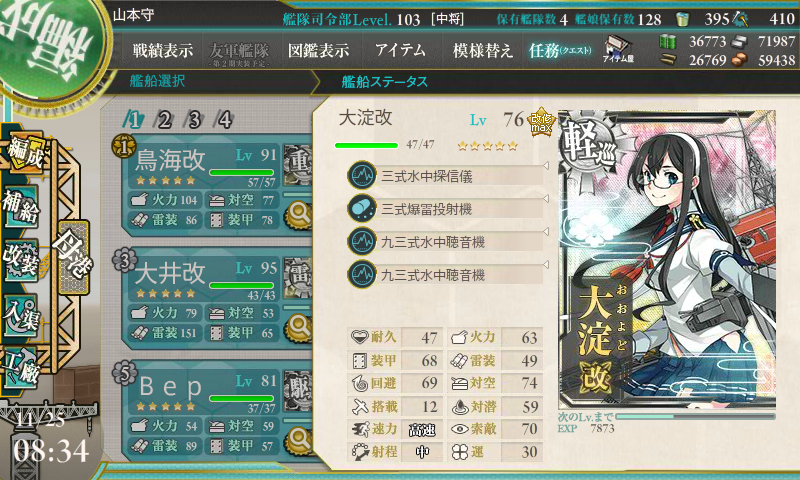
Task: Return to 母港 home port button
Action: [74, 257]
